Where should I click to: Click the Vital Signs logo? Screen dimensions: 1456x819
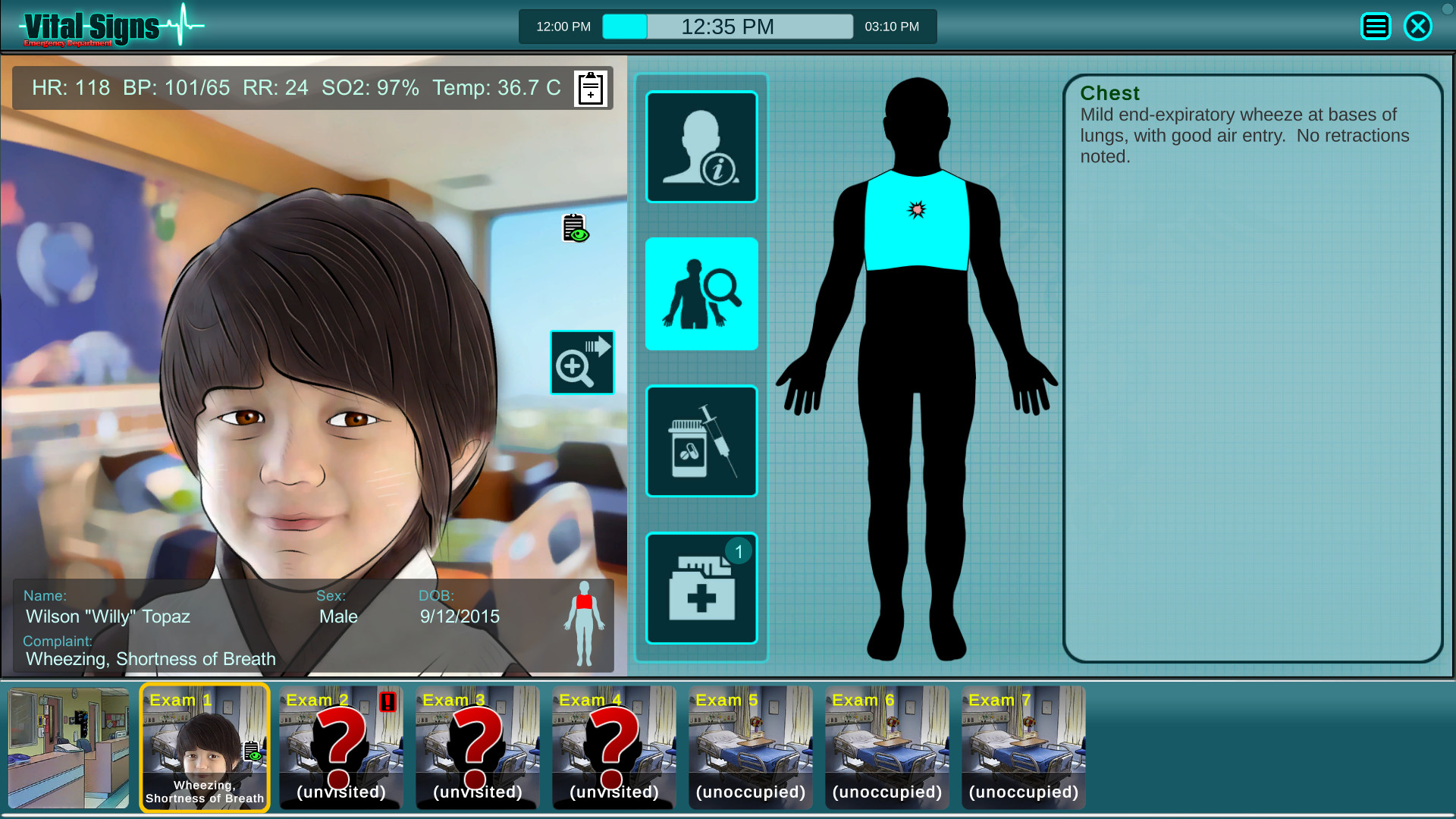point(91,25)
